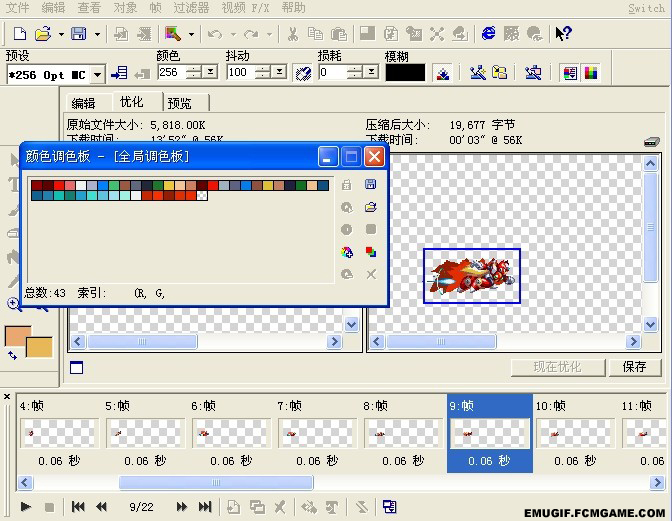Click the Save floppy disk icon

click(79, 33)
